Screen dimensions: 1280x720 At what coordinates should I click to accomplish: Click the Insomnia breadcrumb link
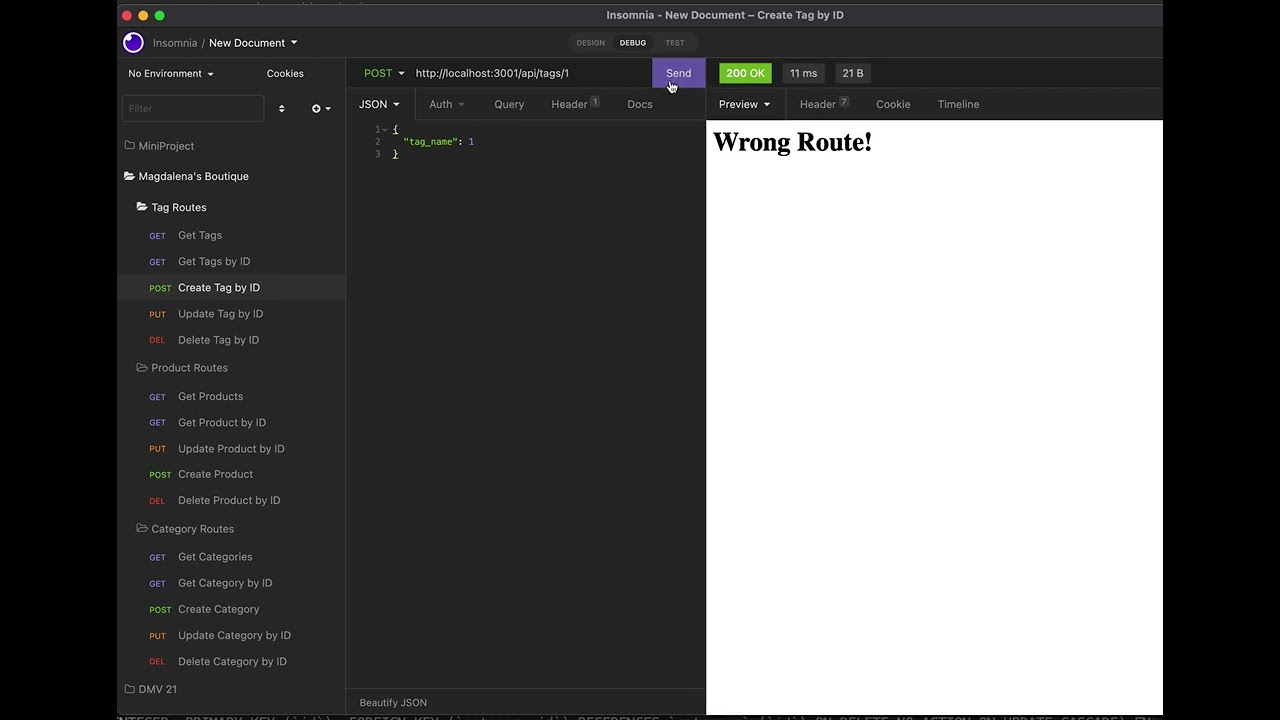pyautogui.click(x=175, y=43)
